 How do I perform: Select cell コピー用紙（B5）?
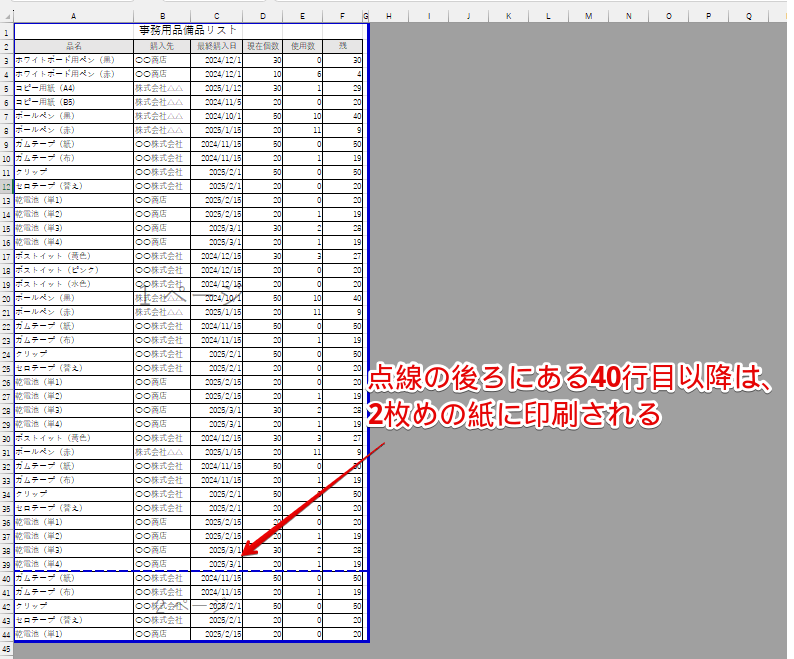[74, 102]
